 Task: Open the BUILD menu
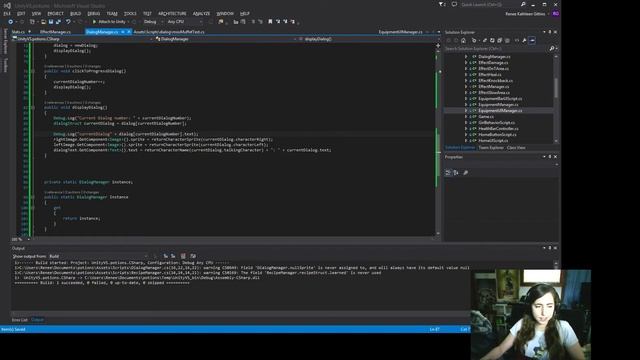[x=76, y=13]
